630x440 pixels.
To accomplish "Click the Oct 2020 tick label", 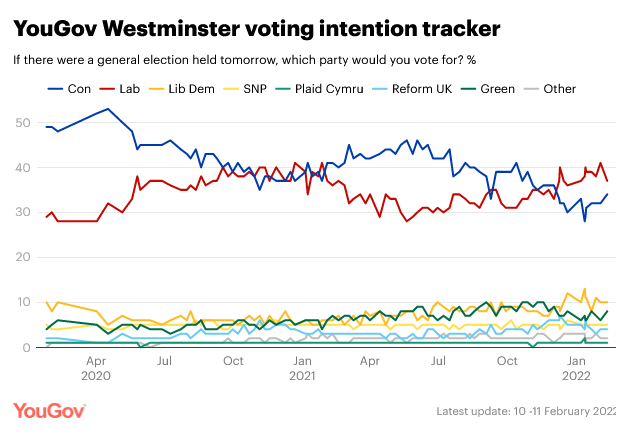I will (233, 360).
